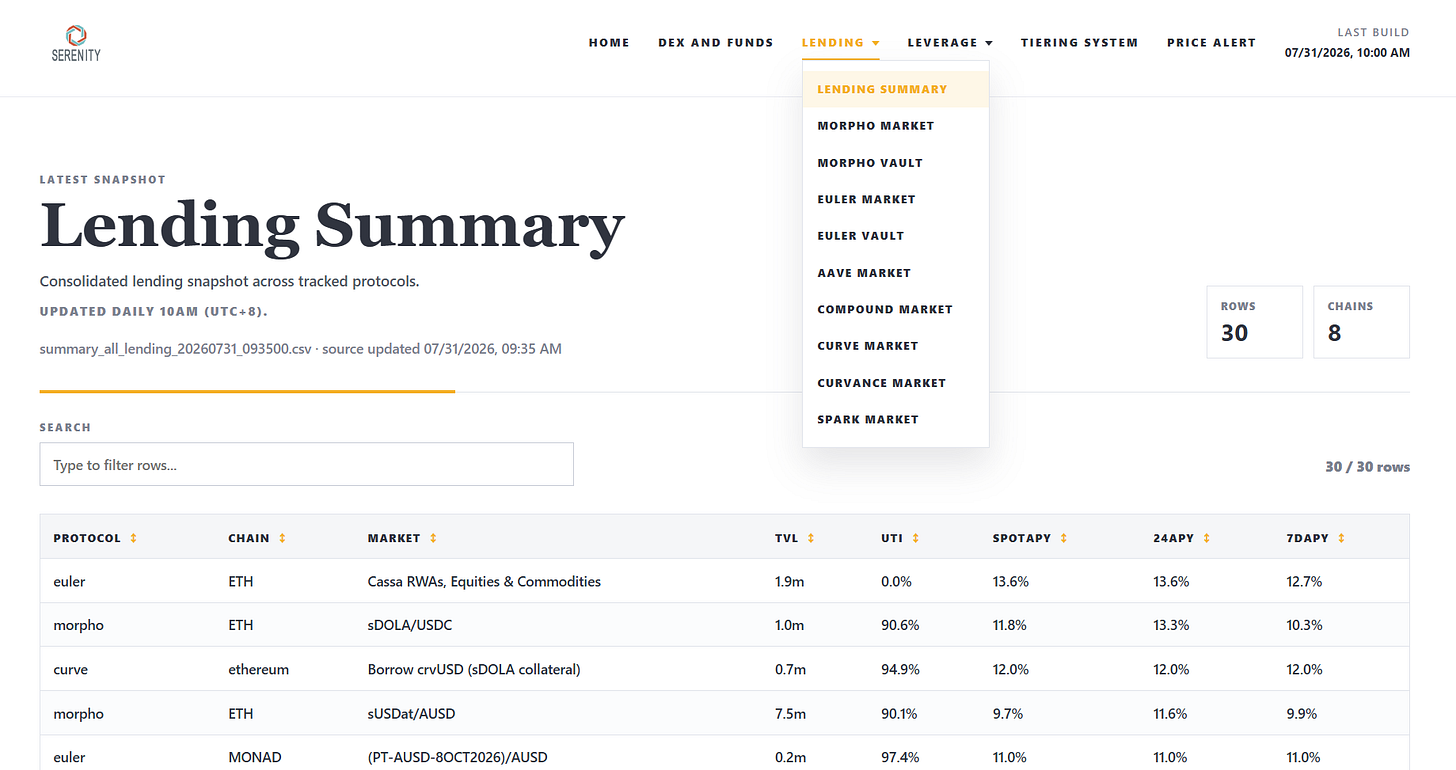The height and width of the screenshot is (770, 1456).
Task: Sort table by UTI column arrows
Action: 915,538
